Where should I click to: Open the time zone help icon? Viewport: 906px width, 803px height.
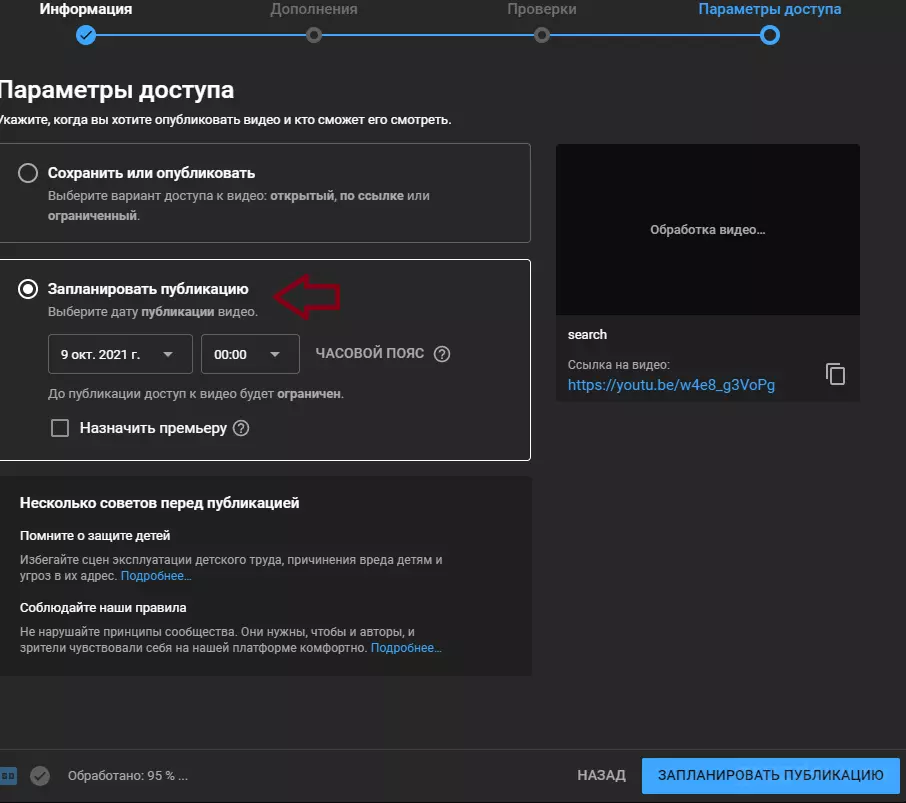pyautogui.click(x=442, y=354)
